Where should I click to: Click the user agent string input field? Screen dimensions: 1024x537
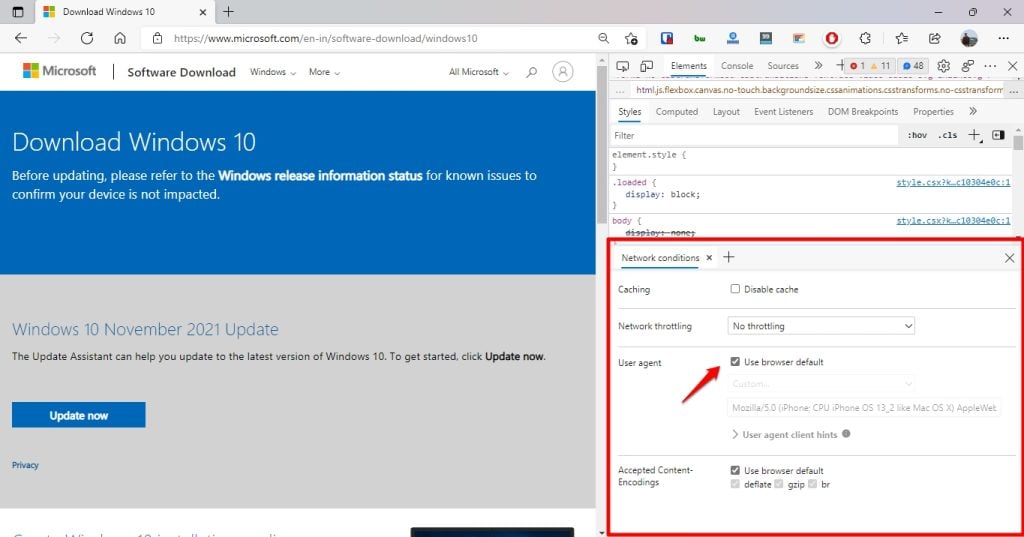click(x=864, y=408)
